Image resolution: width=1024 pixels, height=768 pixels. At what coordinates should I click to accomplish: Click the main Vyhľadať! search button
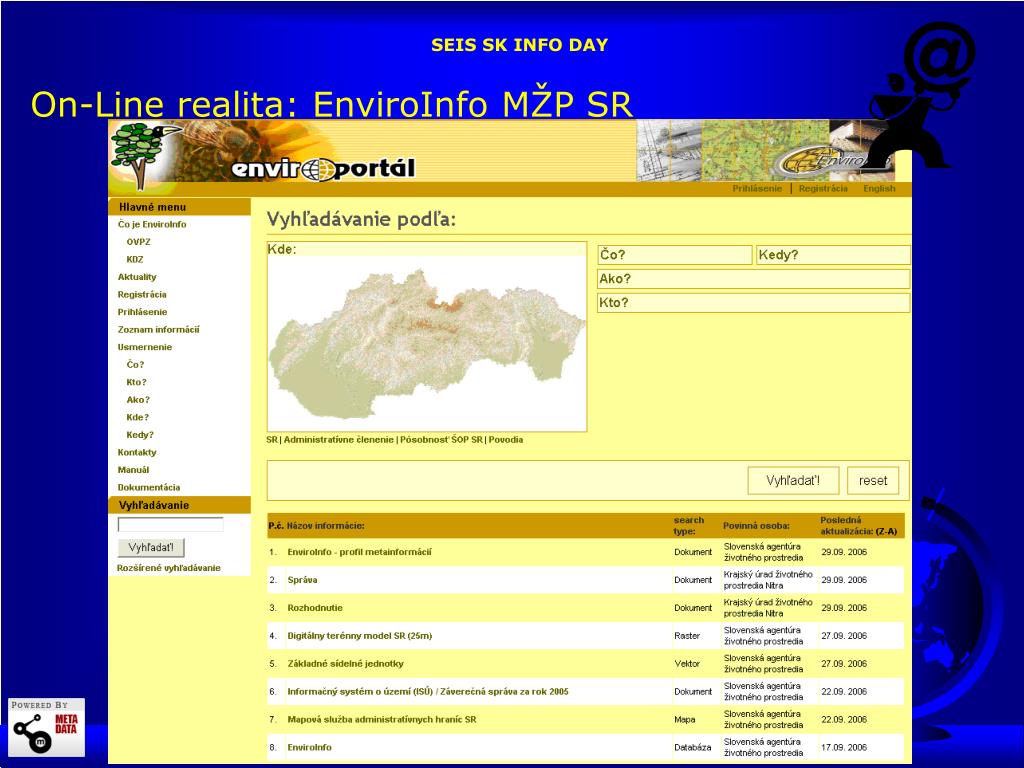point(793,481)
